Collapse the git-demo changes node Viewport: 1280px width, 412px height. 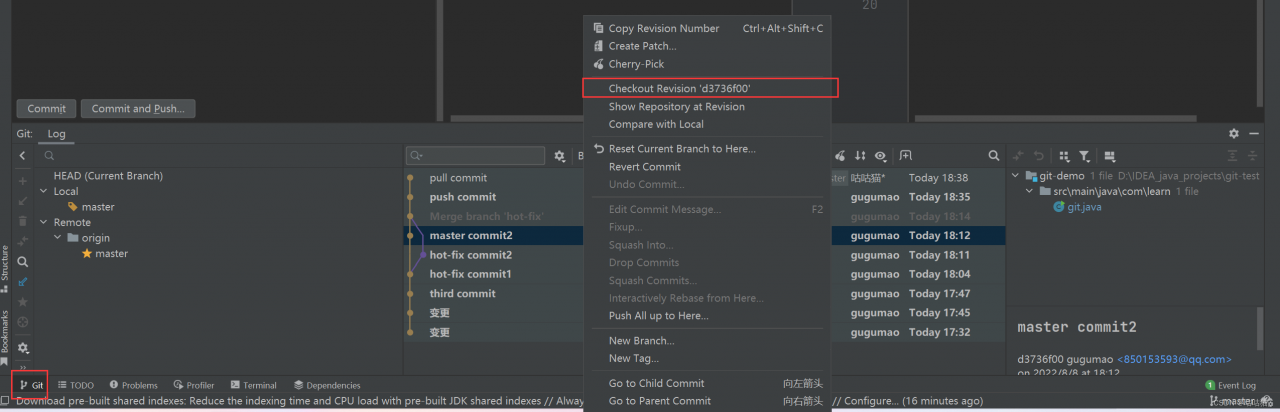1017,176
